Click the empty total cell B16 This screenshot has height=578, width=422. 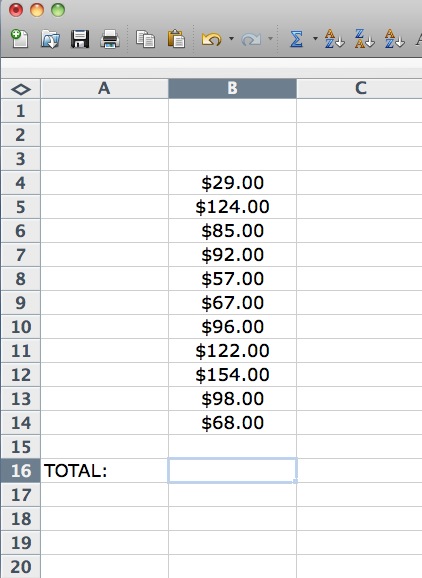click(232, 471)
